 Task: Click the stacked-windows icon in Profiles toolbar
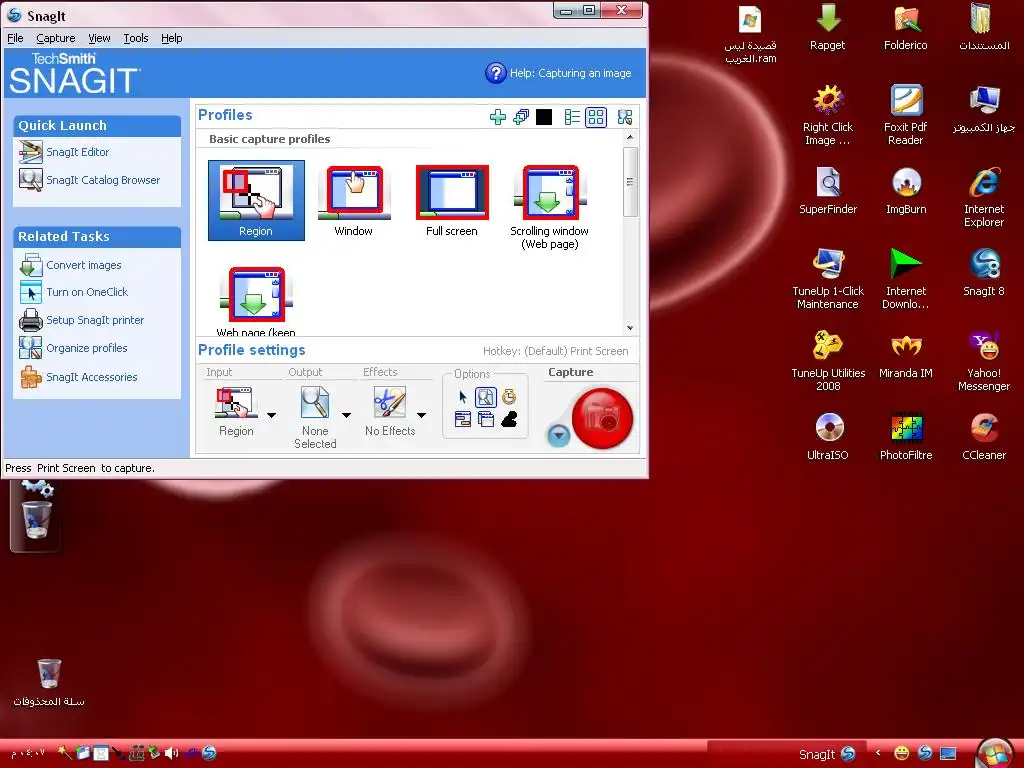[x=521, y=117]
